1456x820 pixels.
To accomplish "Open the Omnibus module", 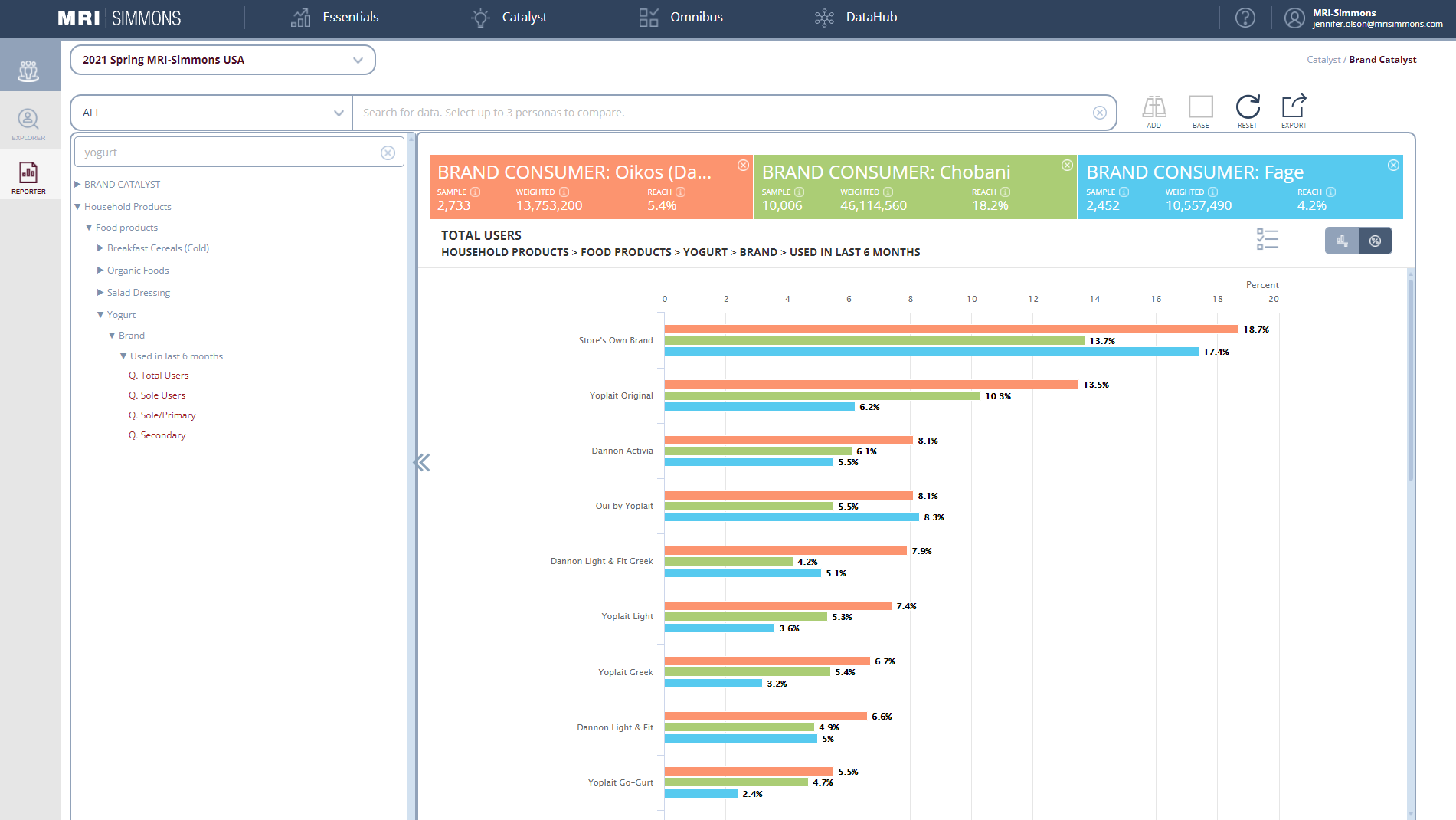I will click(x=681, y=17).
